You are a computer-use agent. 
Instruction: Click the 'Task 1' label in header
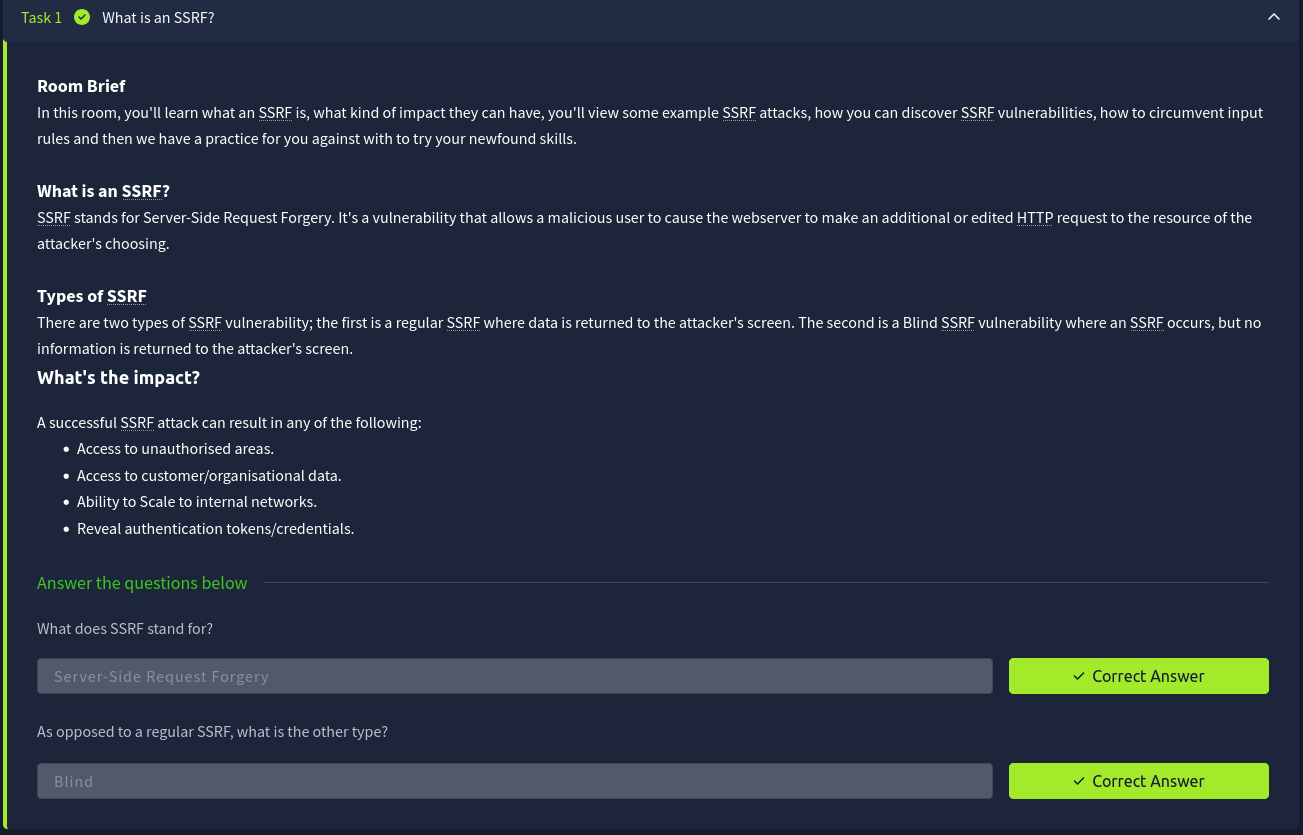[x=41, y=18]
